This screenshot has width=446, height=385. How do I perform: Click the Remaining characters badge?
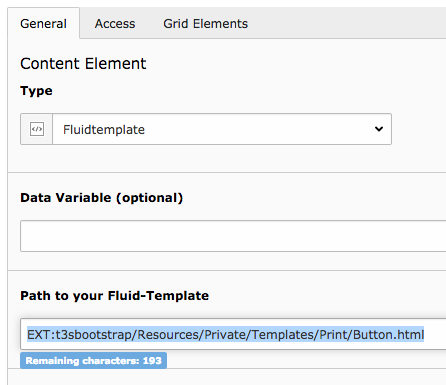point(93,361)
